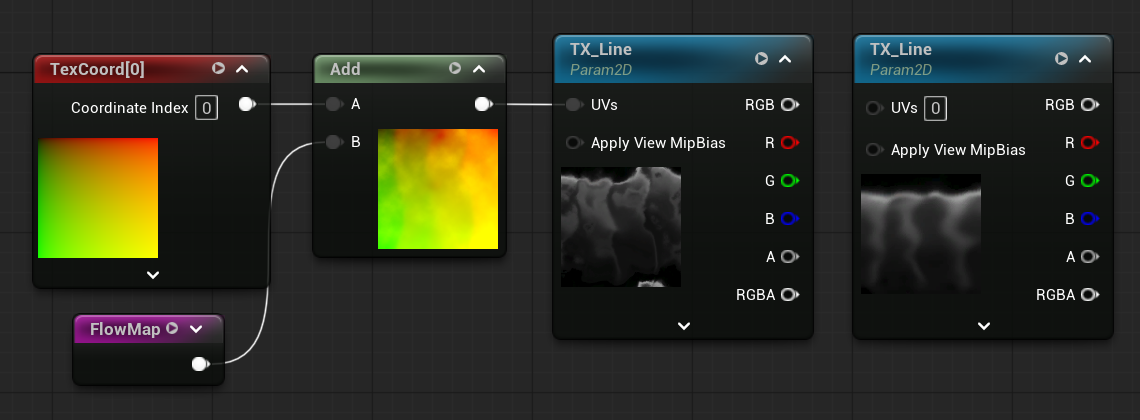Toggle live preview on TexCoord[0] node
Image resolution: width=1140 pixels, height=420 pixels.
pos(218,68)
